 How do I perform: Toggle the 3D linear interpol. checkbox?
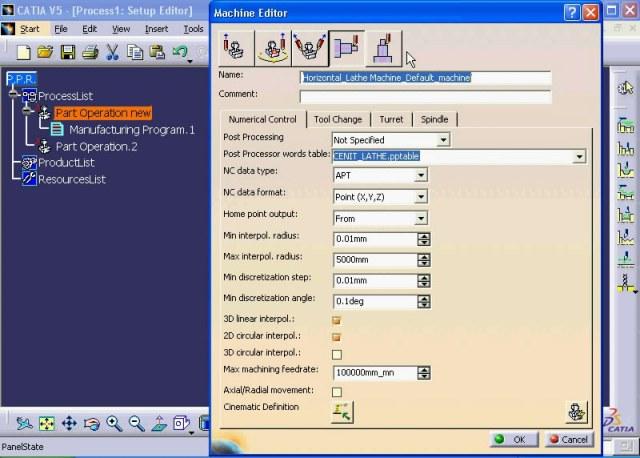336,320
